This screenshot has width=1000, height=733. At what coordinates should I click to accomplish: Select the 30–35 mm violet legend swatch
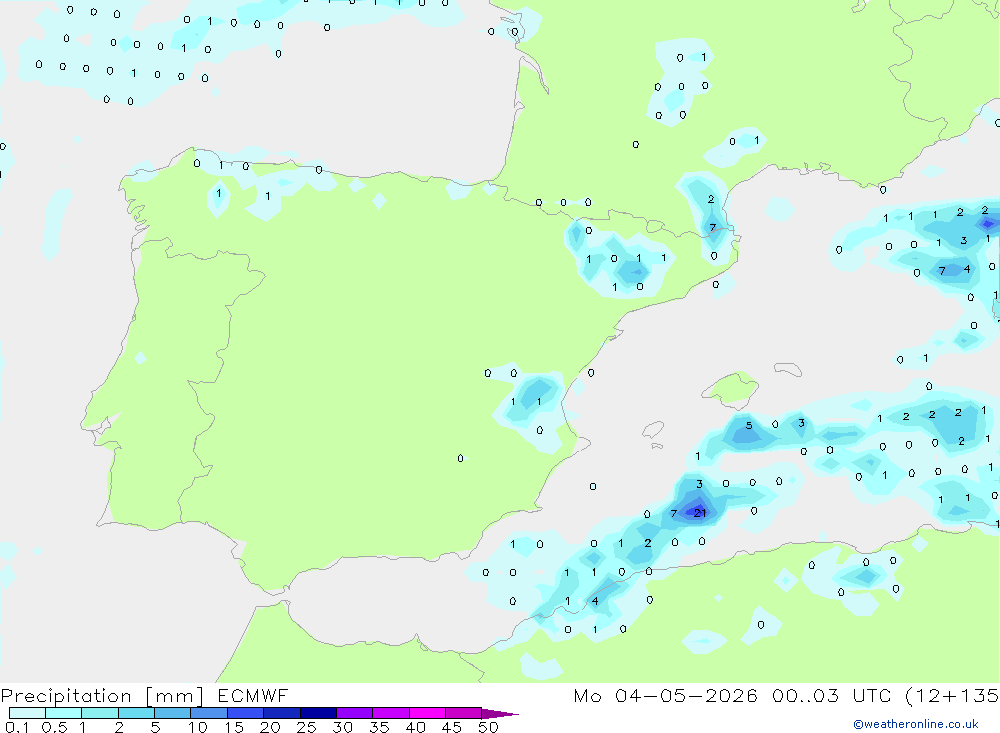coord(355,713)
